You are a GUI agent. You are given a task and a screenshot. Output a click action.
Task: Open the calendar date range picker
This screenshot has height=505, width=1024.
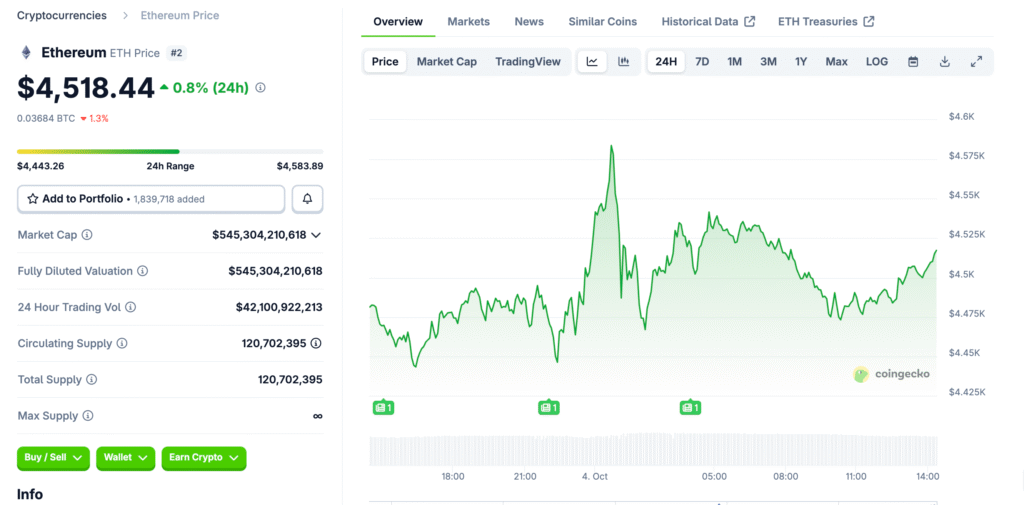913,62
